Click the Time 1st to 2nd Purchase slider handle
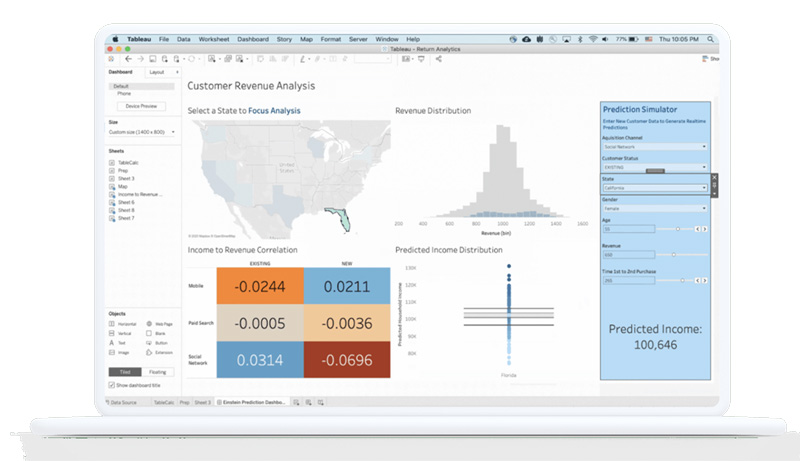This screenshot has height=461, width=800. 682,280
